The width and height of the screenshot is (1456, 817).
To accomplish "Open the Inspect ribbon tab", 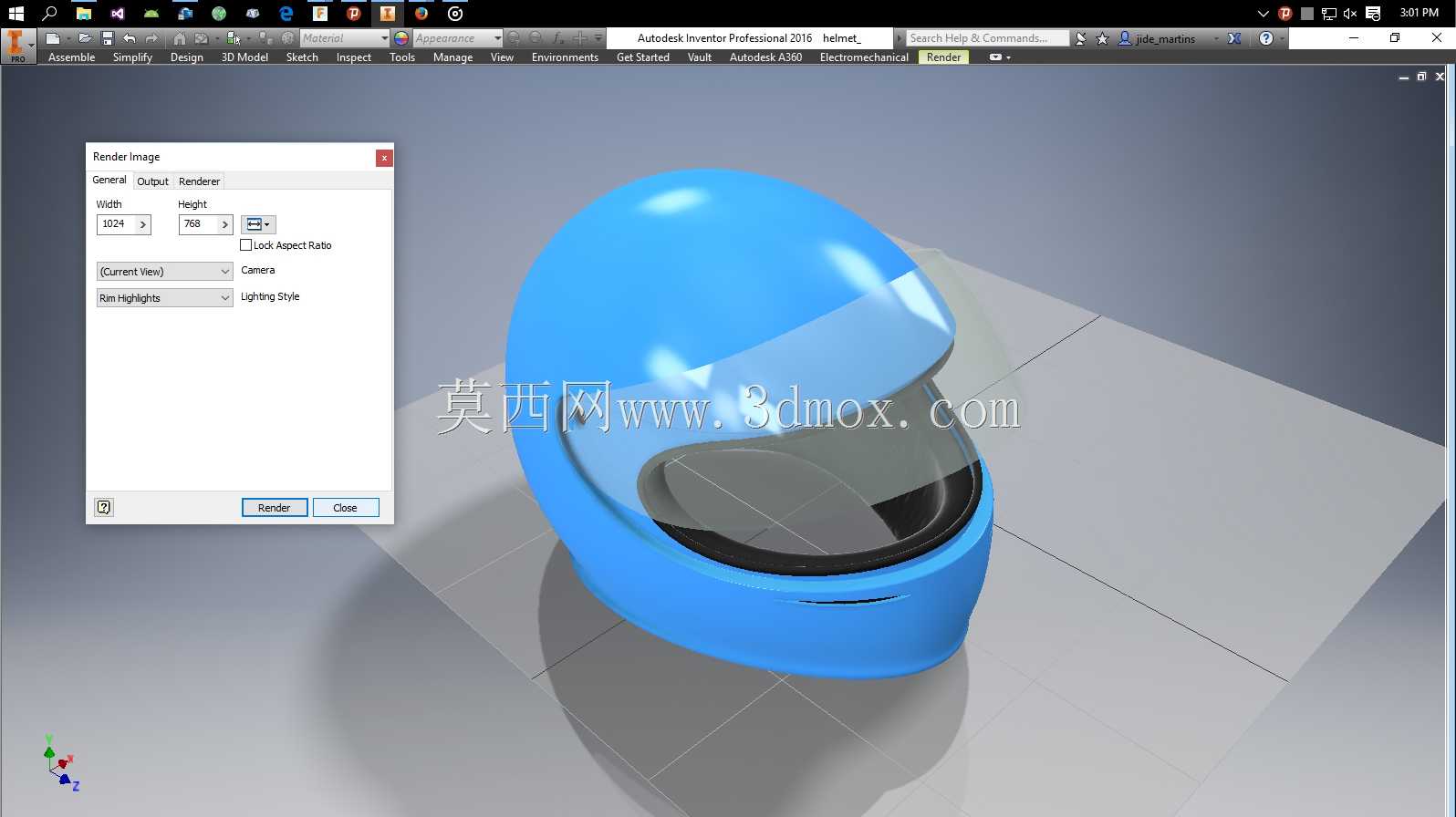I will [354, 57].
